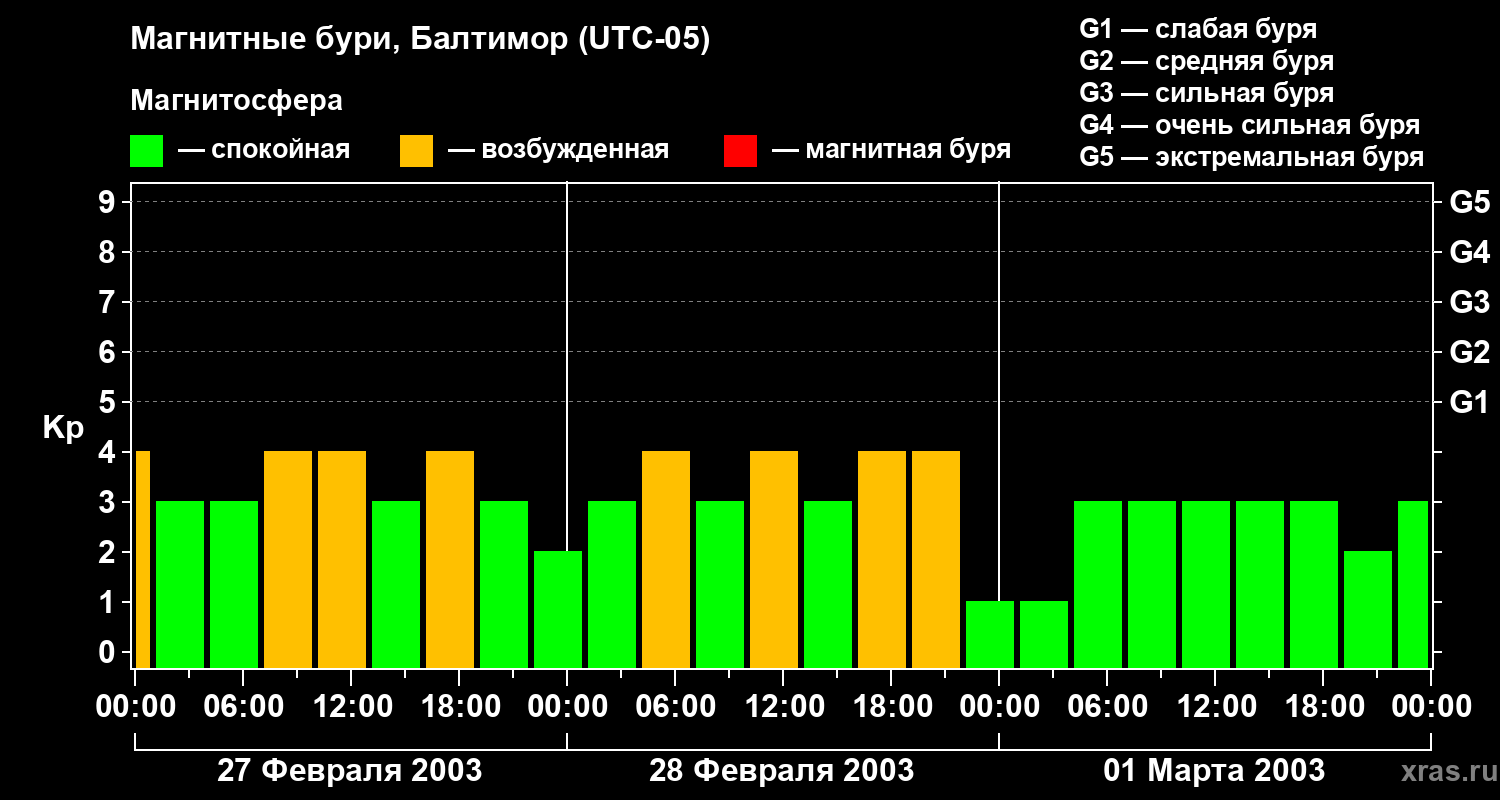
Task: Click the orange Kp 4 bar at 06:00 on 28 February
Action: tap(666, 559)
